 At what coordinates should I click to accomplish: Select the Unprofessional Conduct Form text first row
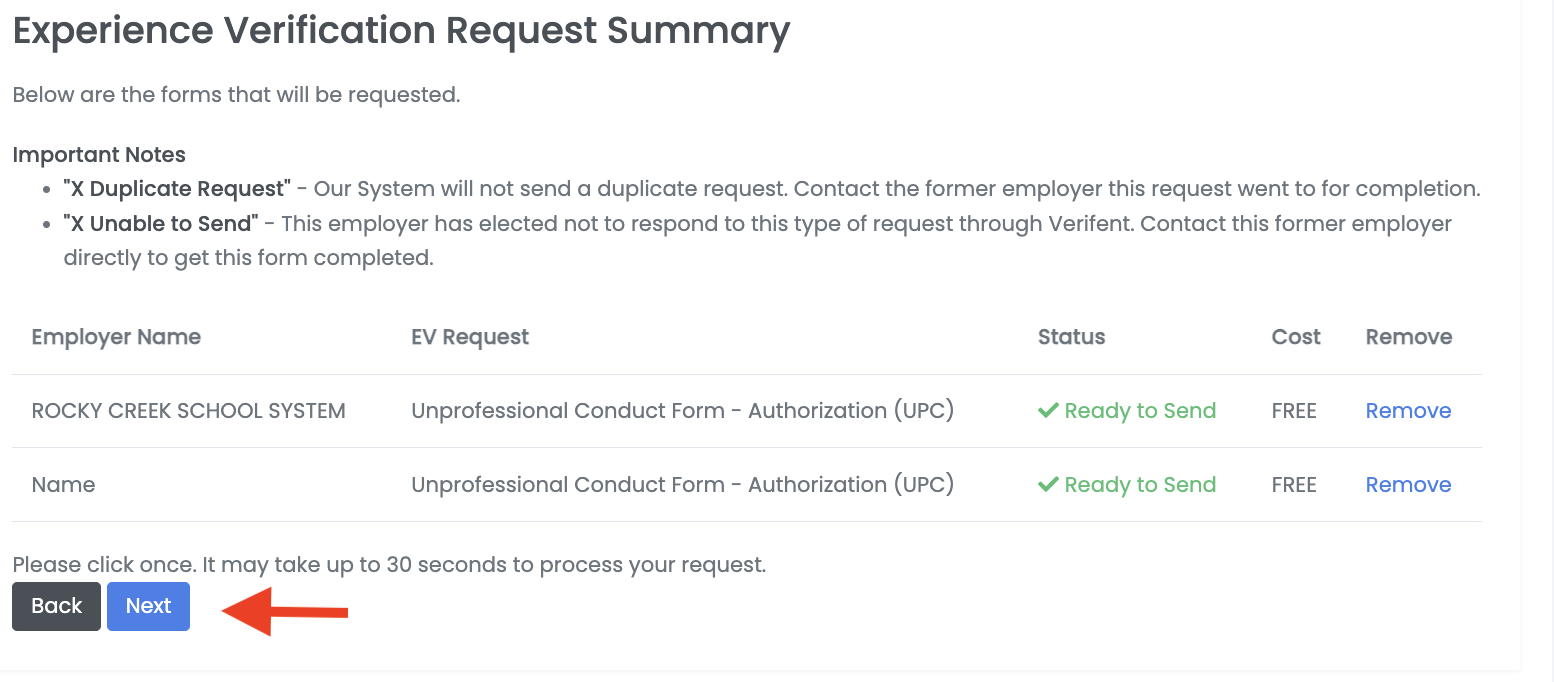682,410
